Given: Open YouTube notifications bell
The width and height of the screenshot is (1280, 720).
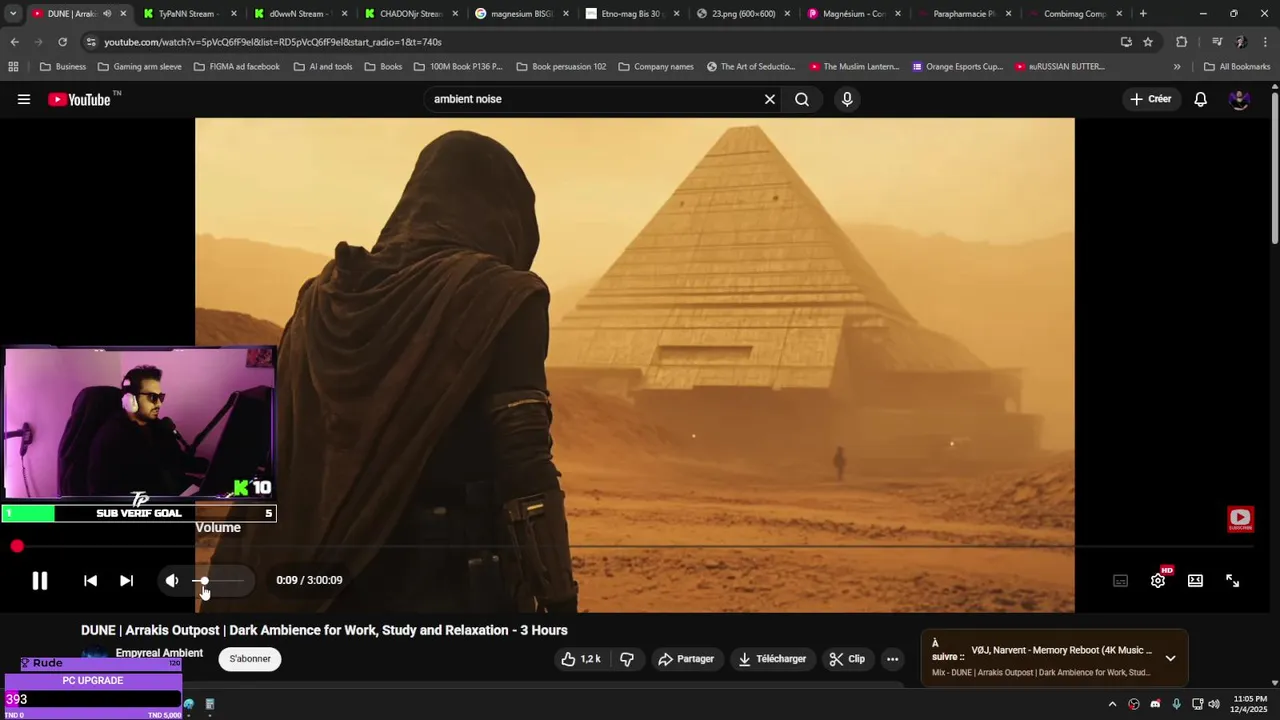Looking at the screenshot, I should pos(1201,99).
